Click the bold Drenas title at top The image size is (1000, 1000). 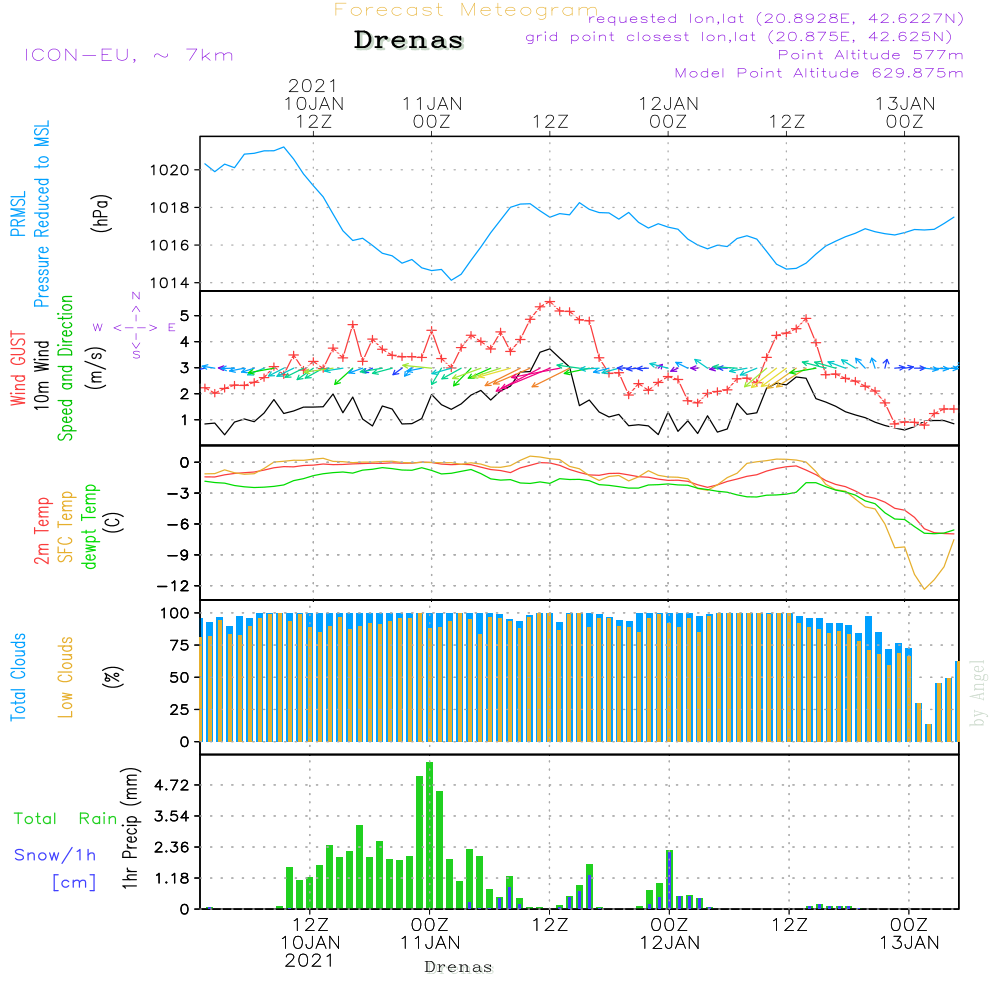(x=409, y=41)
